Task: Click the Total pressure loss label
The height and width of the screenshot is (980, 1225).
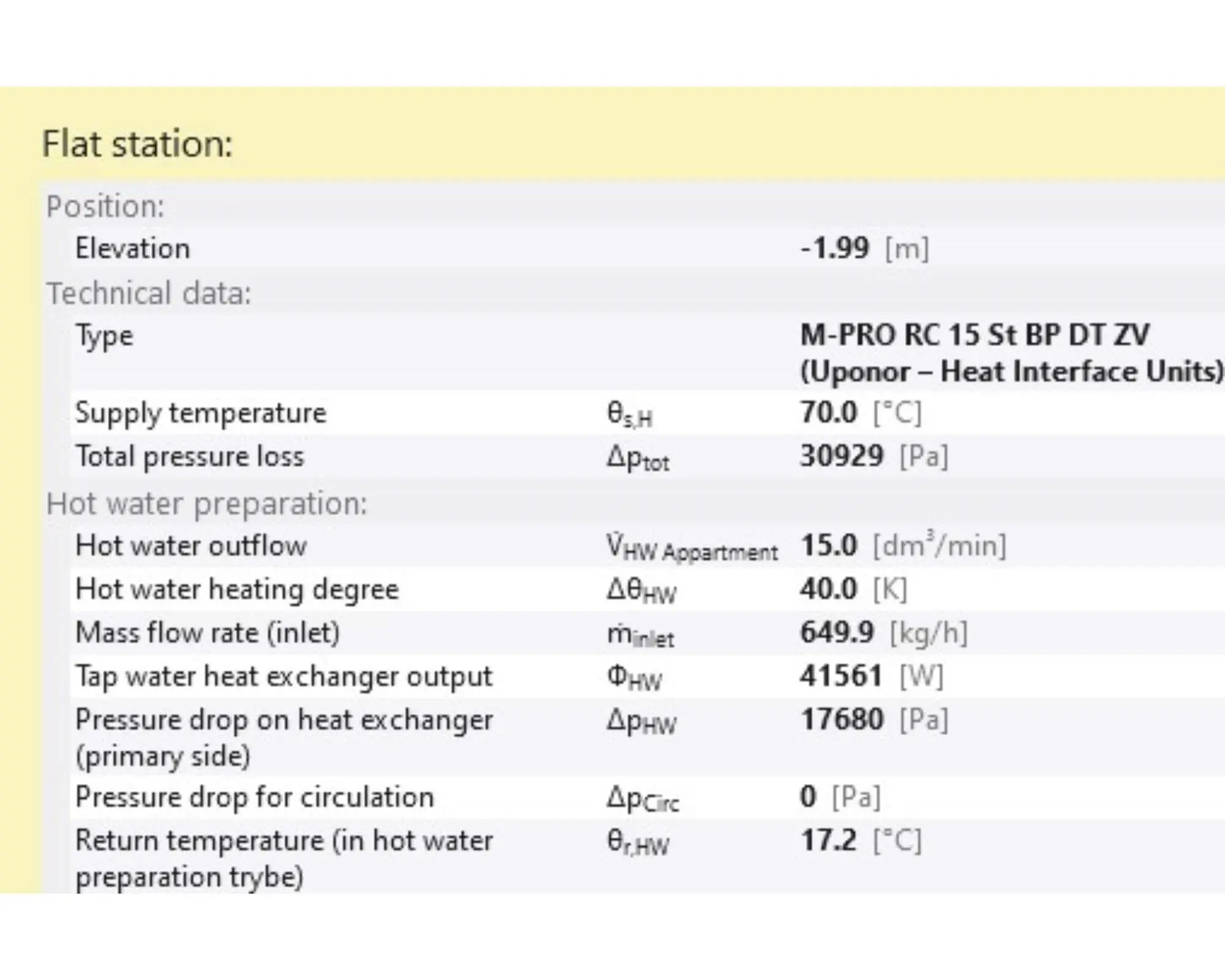Action: (x=189, y=457)
